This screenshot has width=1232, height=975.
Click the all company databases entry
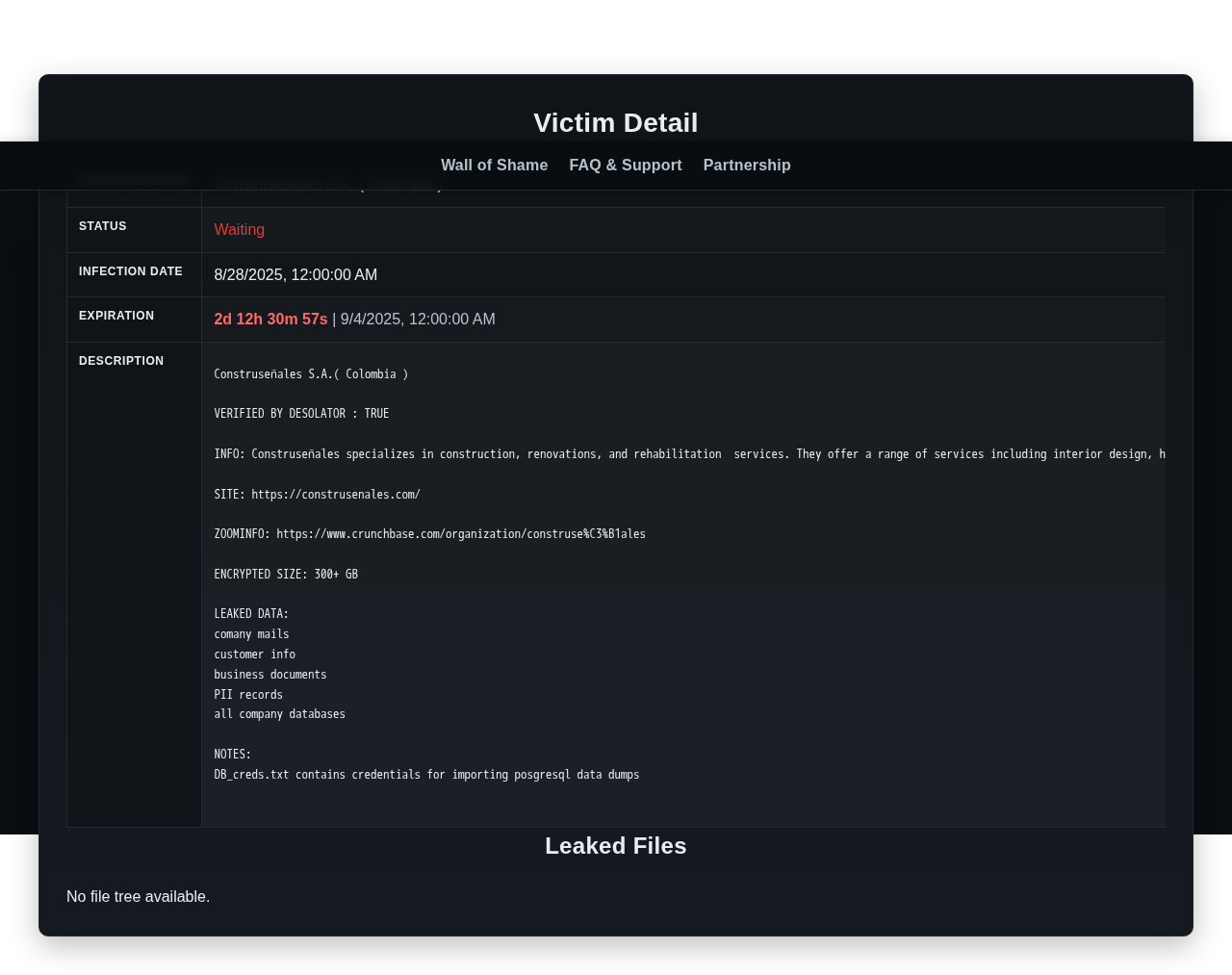pyautogui.click(x=279, y=714)
